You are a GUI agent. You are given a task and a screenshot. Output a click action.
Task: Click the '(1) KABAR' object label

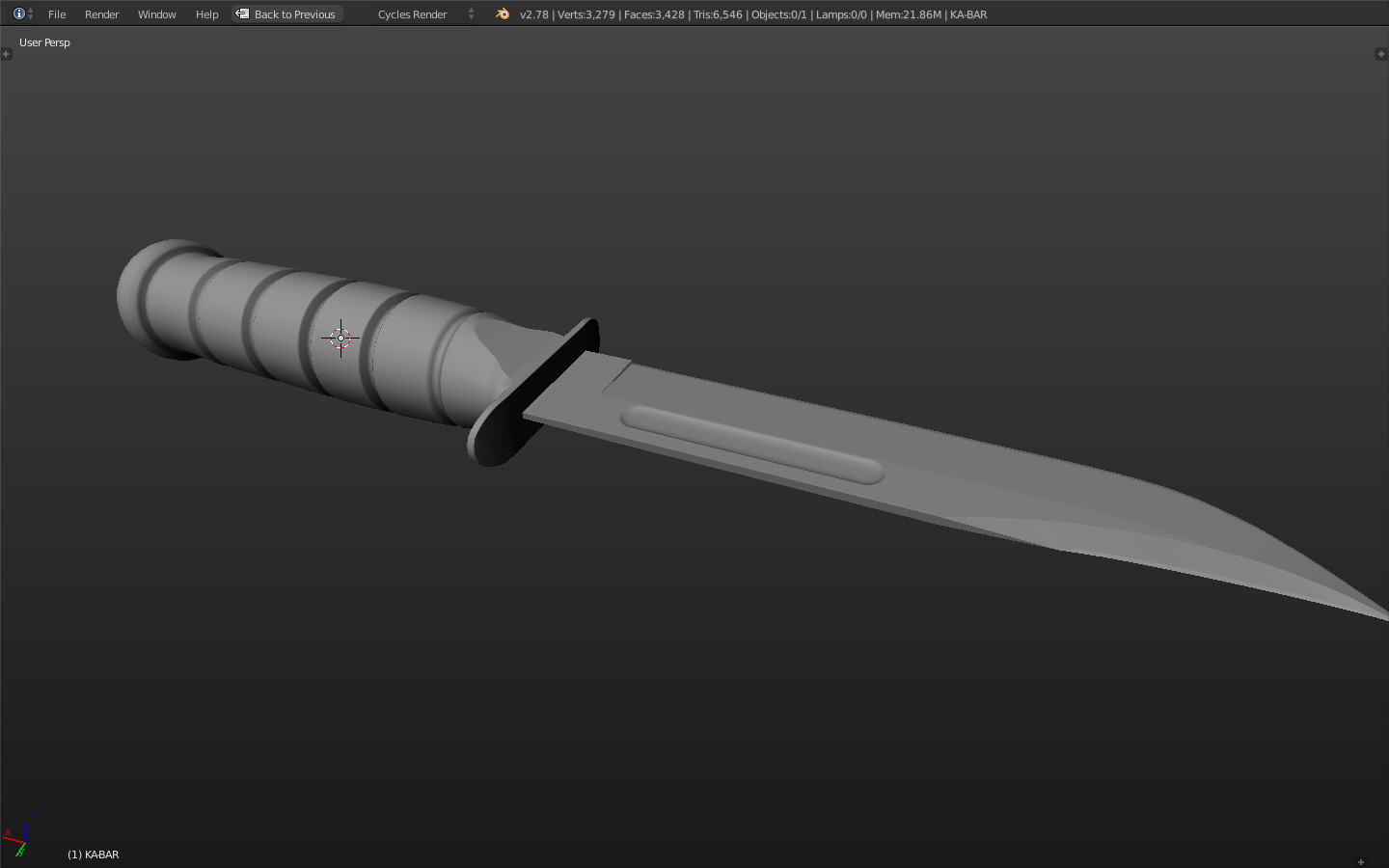[x=94, y=854]
